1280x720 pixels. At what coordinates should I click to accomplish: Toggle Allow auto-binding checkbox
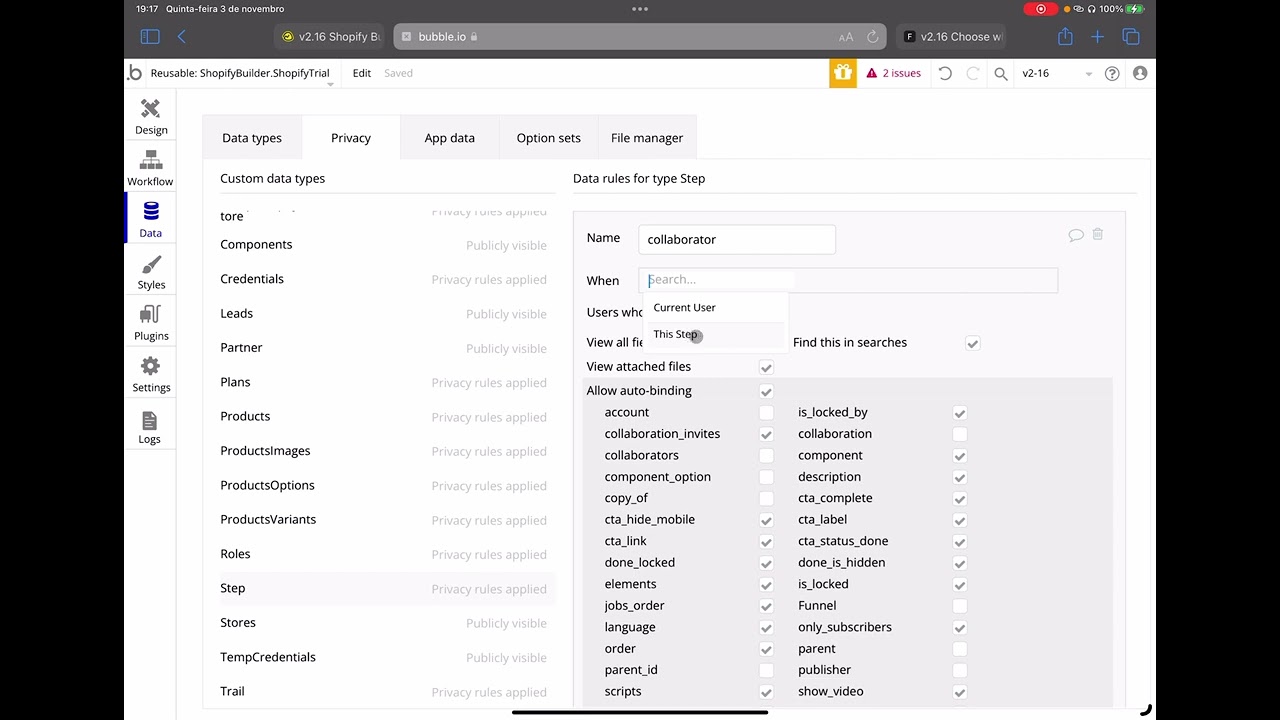pos(766,391)
